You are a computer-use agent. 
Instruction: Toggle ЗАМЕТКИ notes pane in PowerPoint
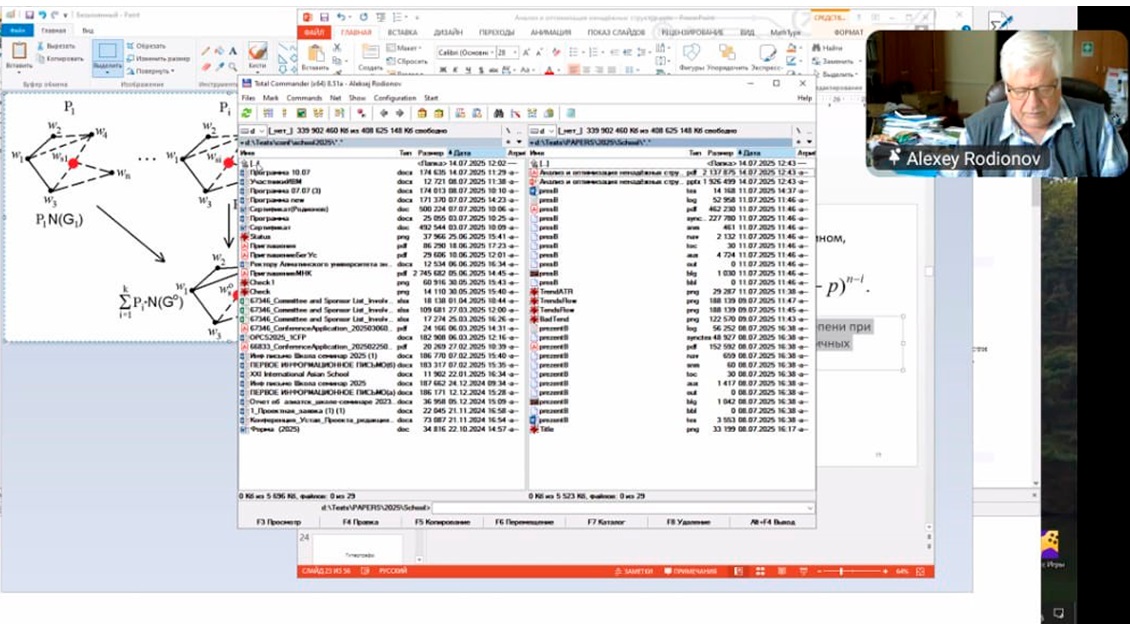(633, 572)
